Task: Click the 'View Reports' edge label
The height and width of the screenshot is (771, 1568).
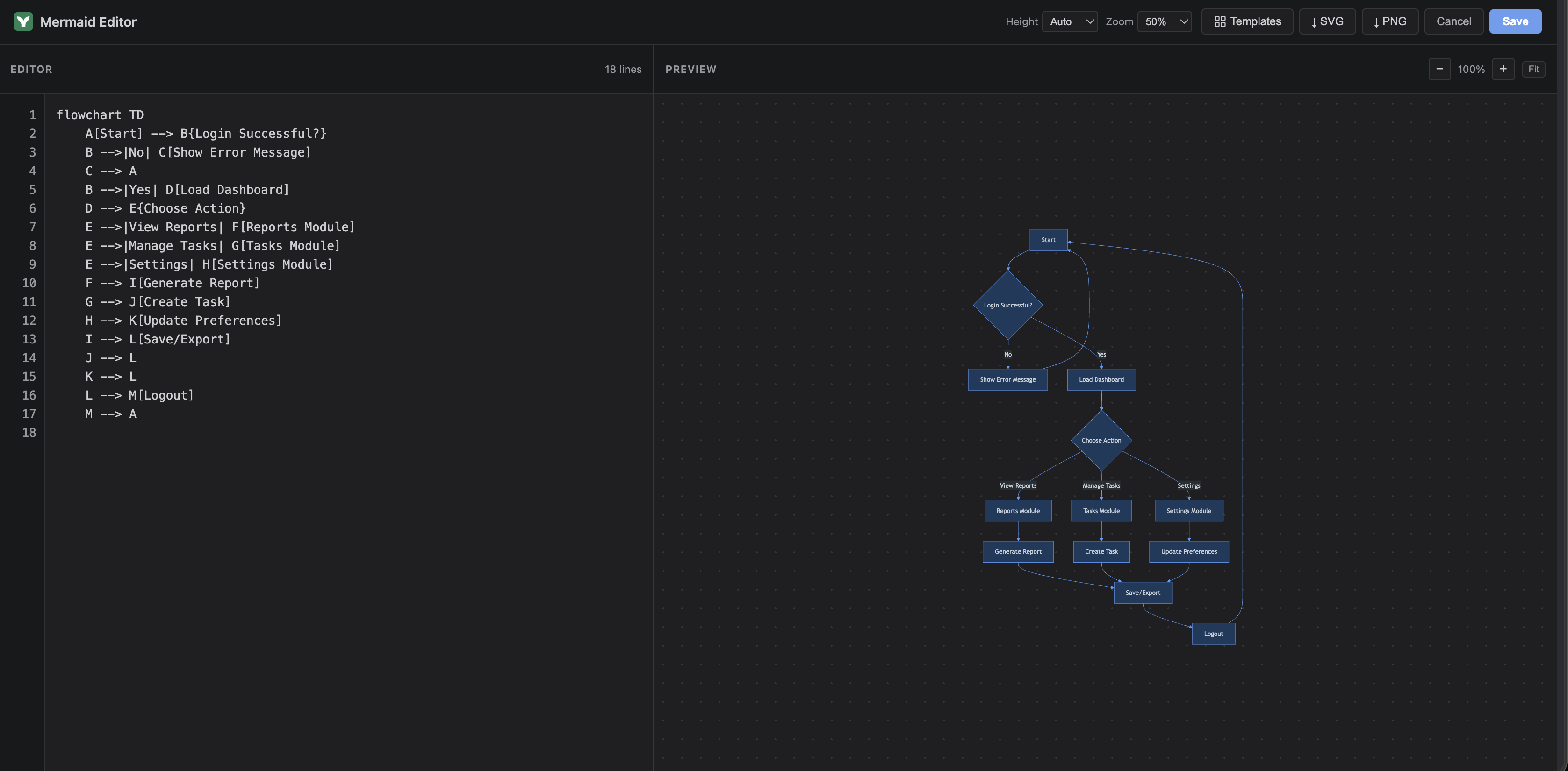Action: 1018,485
